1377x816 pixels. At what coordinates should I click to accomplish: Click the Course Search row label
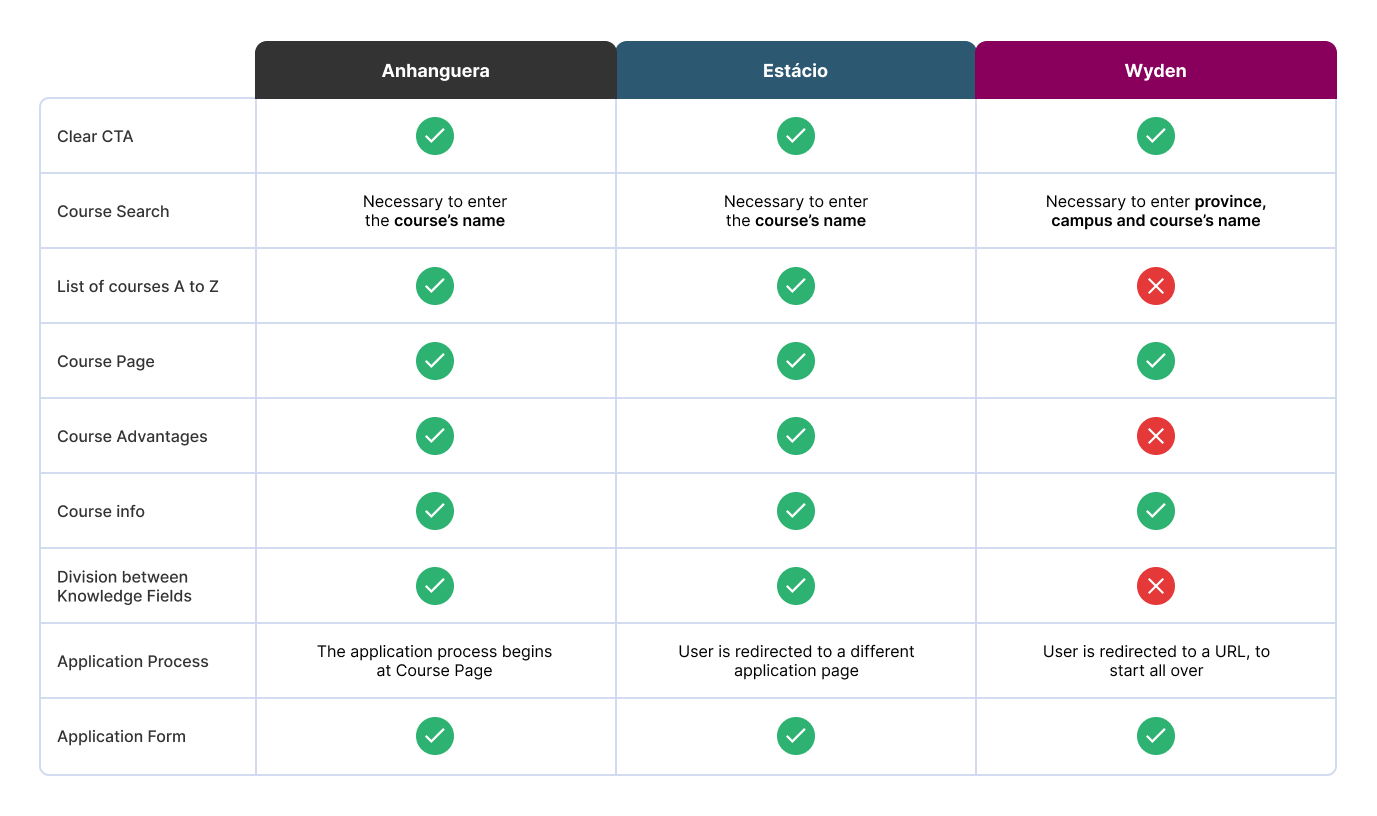[113, 211]
